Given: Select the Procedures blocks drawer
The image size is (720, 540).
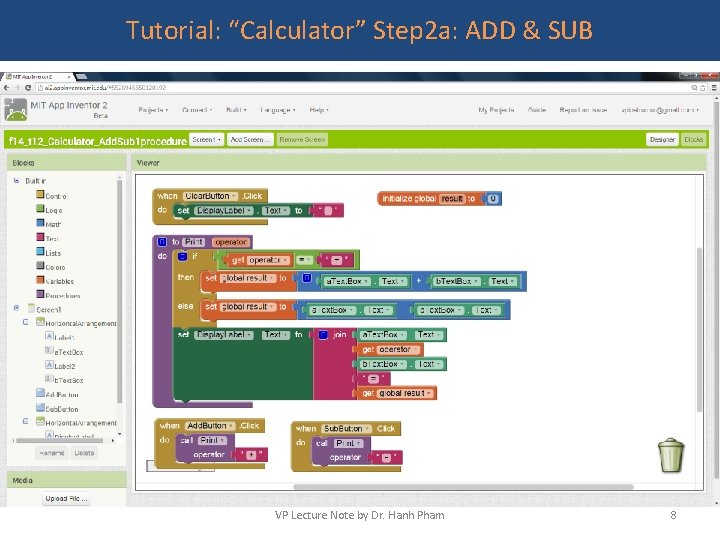Looking at the screenshot, I should click(58, 295).
